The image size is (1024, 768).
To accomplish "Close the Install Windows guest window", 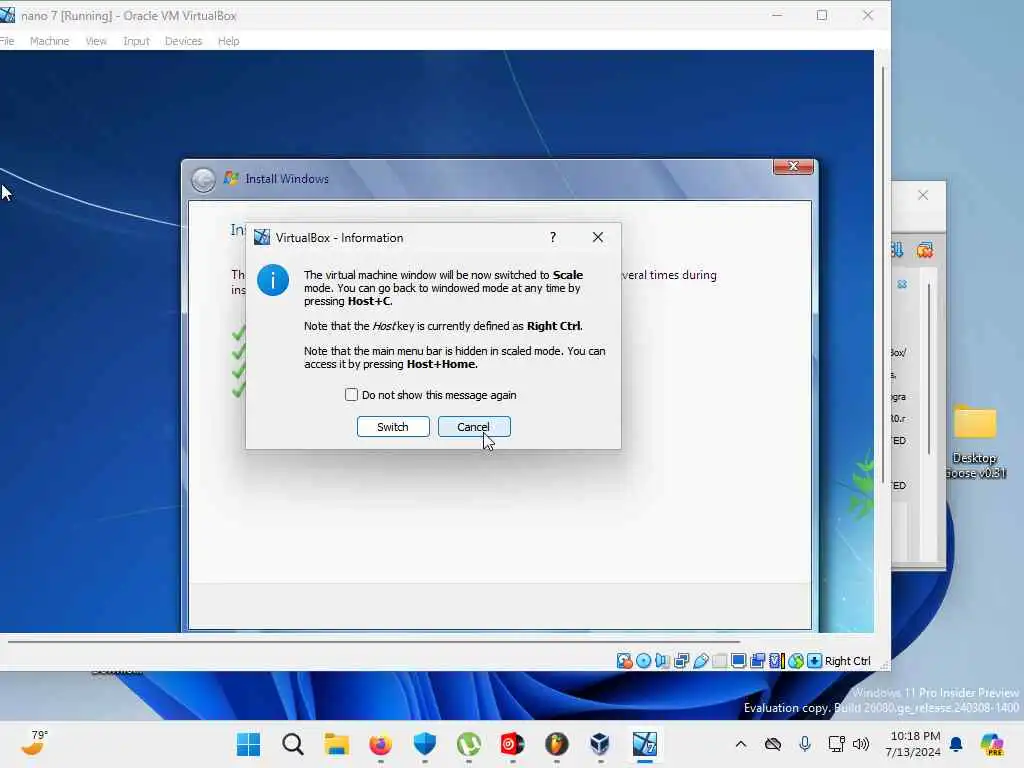I will [x=793, y=167].
